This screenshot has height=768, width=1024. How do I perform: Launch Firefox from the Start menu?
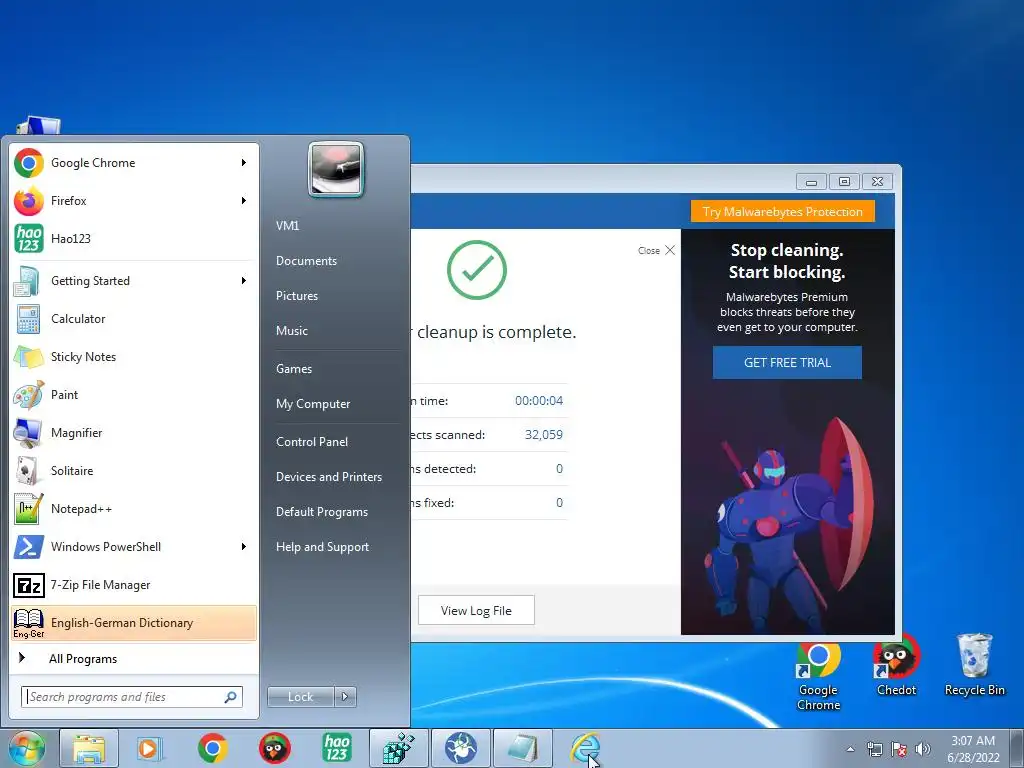pyautogui.click(x=134, y=200)
